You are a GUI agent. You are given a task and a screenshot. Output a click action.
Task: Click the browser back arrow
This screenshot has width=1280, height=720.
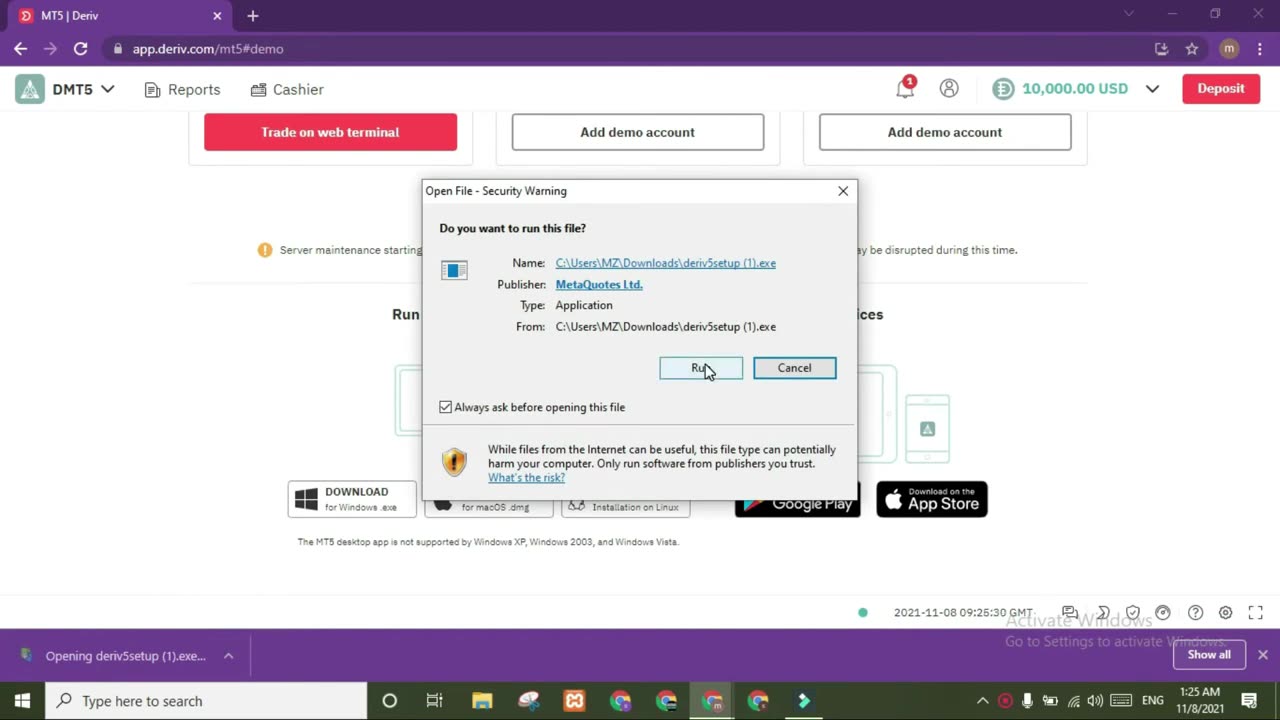pyautogui.click(x=21, y=48)
